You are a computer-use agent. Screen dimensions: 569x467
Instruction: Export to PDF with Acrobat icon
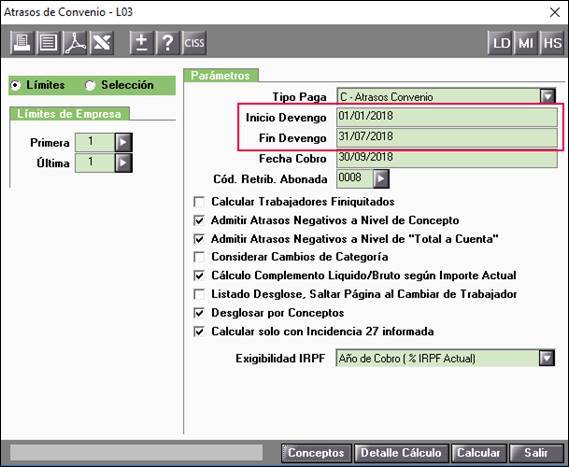(75, 42)
